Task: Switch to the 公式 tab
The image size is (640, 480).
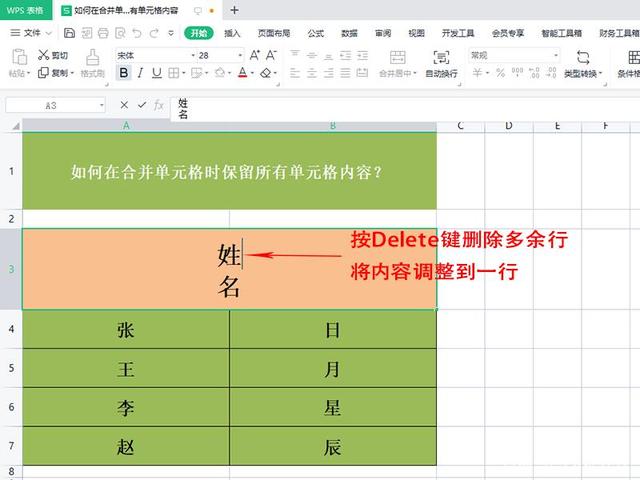Action: click(x=316, y=33)
